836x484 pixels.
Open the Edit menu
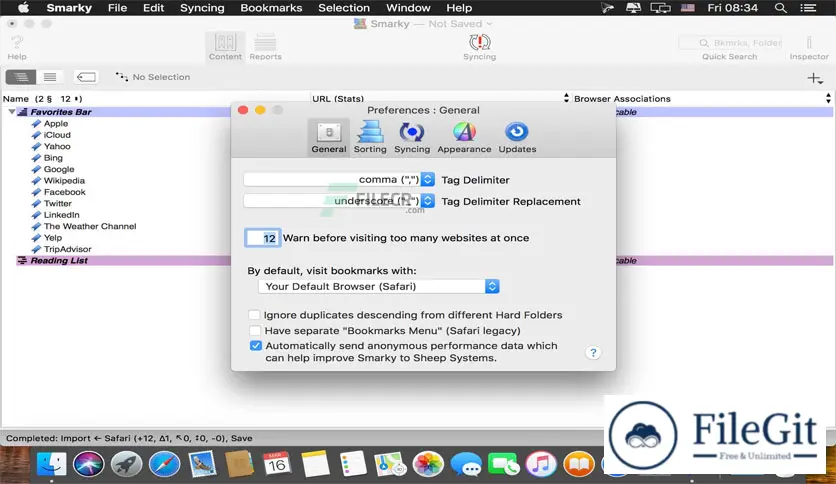[154, 8]
